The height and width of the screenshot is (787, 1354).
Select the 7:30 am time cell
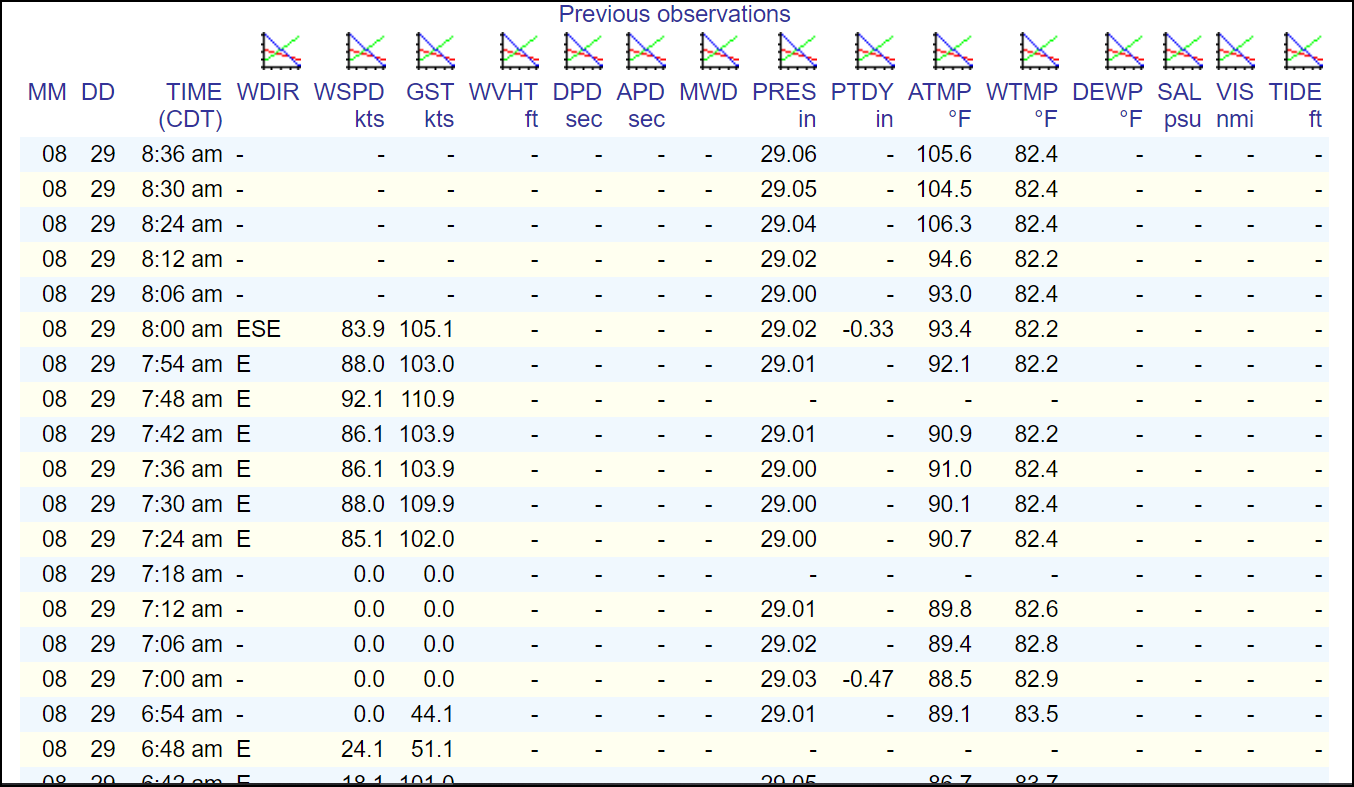[182, 504]
